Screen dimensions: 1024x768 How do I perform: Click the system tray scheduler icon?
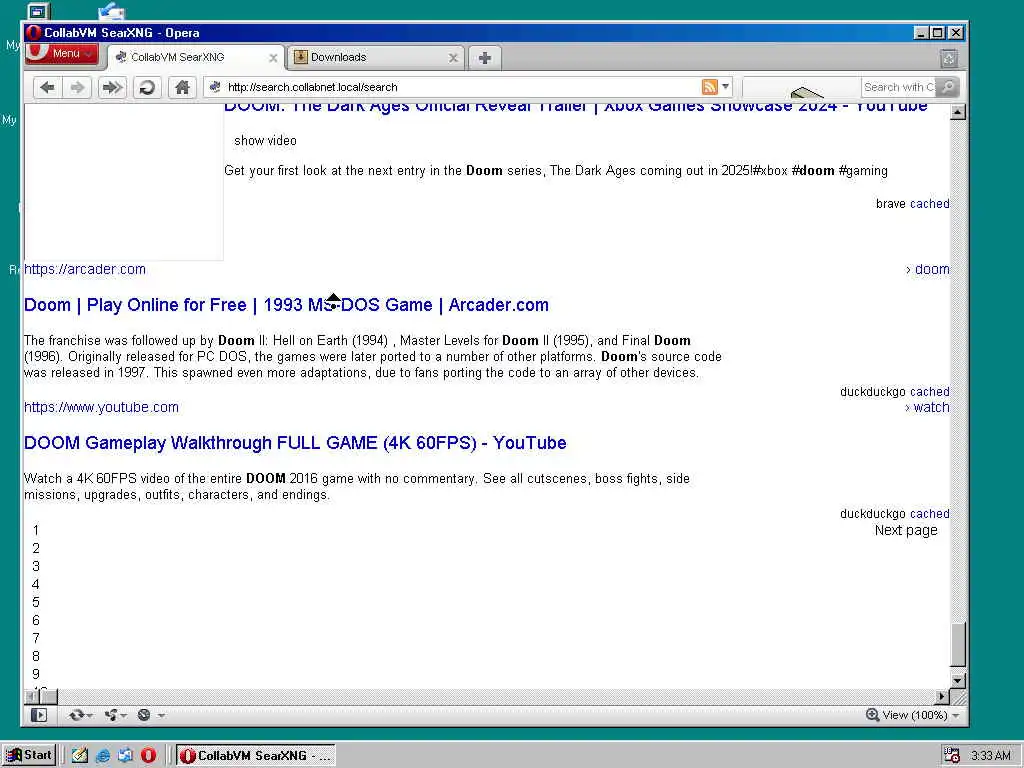click(952, 756)
